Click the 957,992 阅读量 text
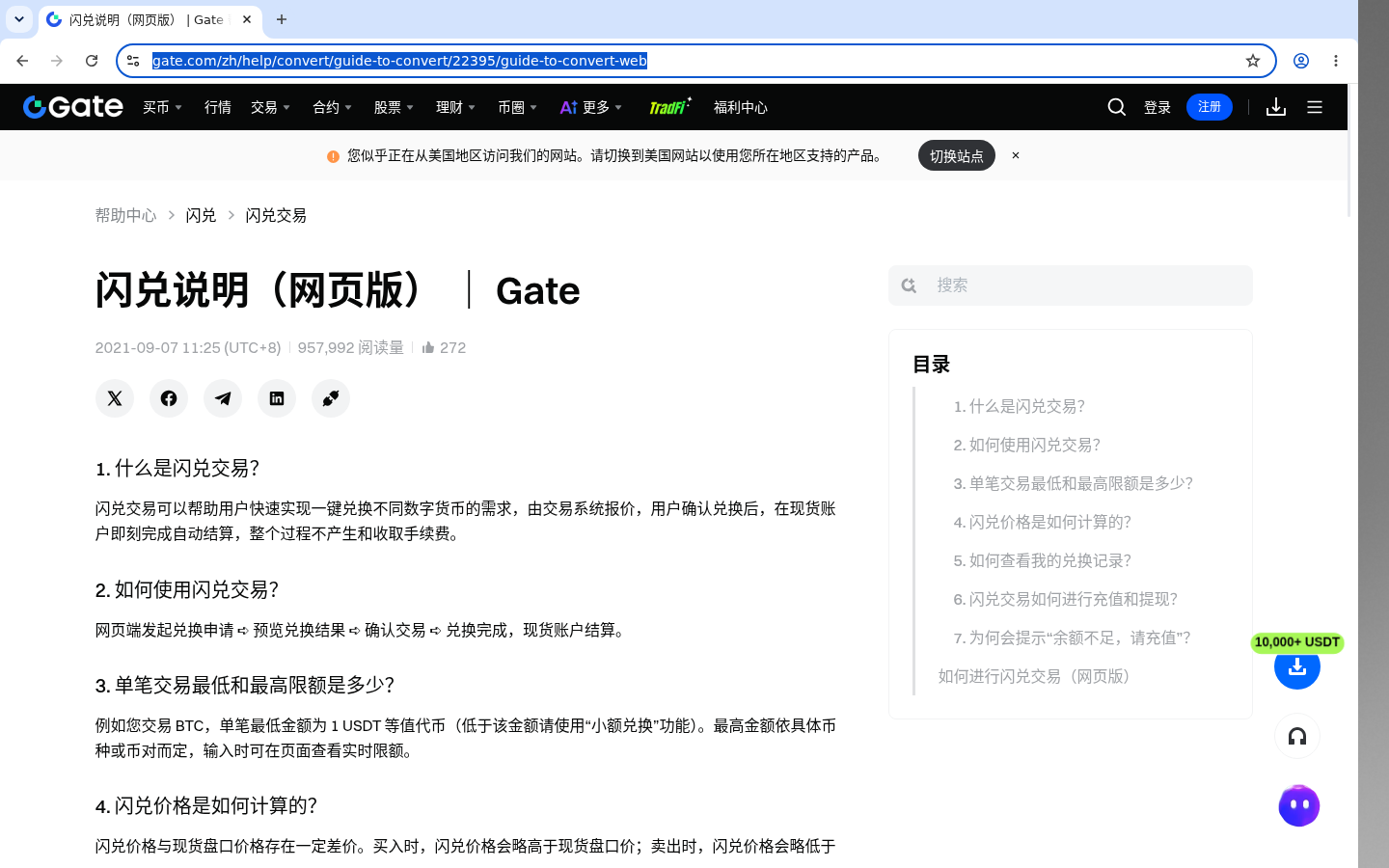1389x868 pixels. [x=351, y=347]
